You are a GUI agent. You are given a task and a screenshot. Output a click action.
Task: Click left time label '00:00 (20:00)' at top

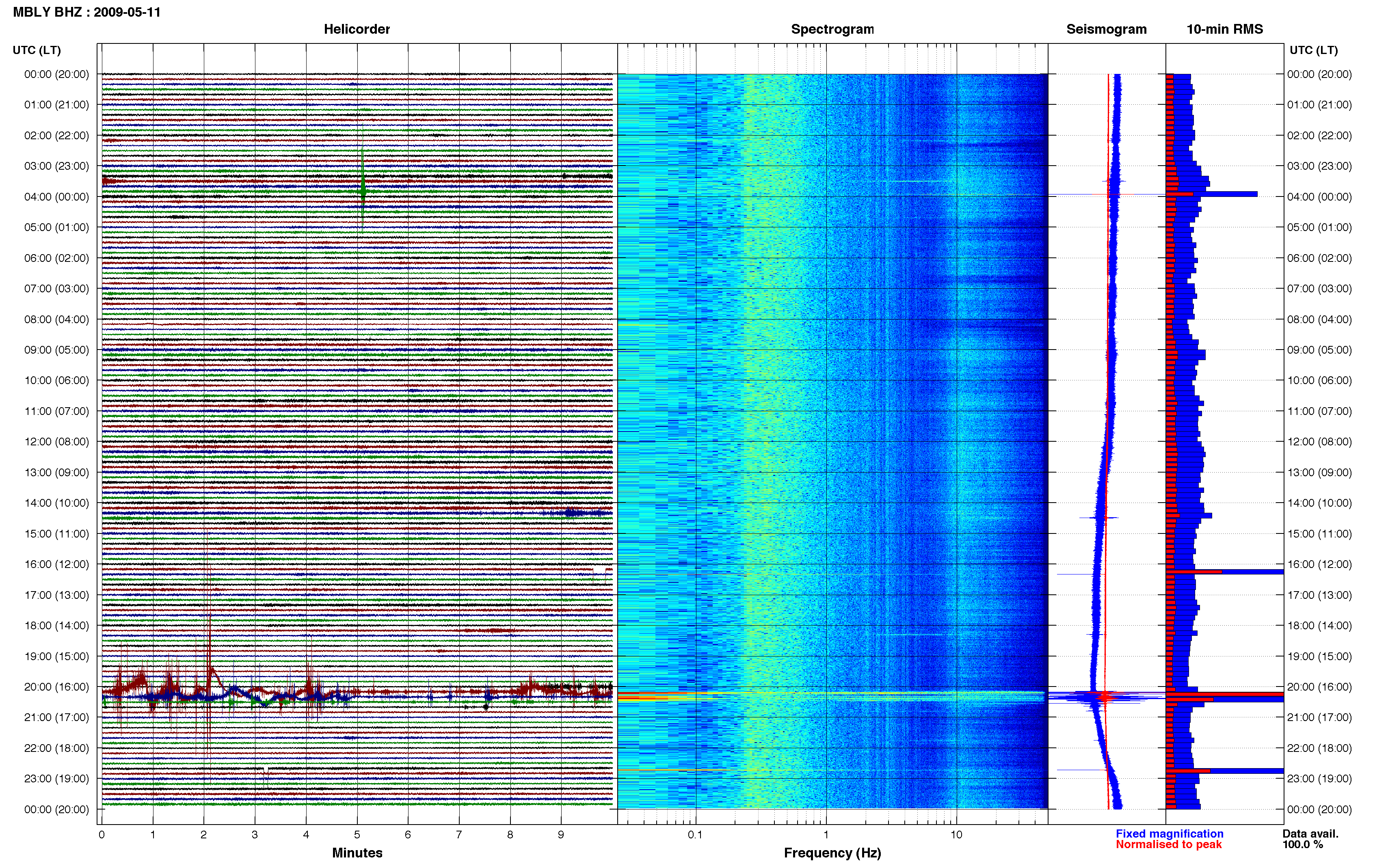click(56, 74)
